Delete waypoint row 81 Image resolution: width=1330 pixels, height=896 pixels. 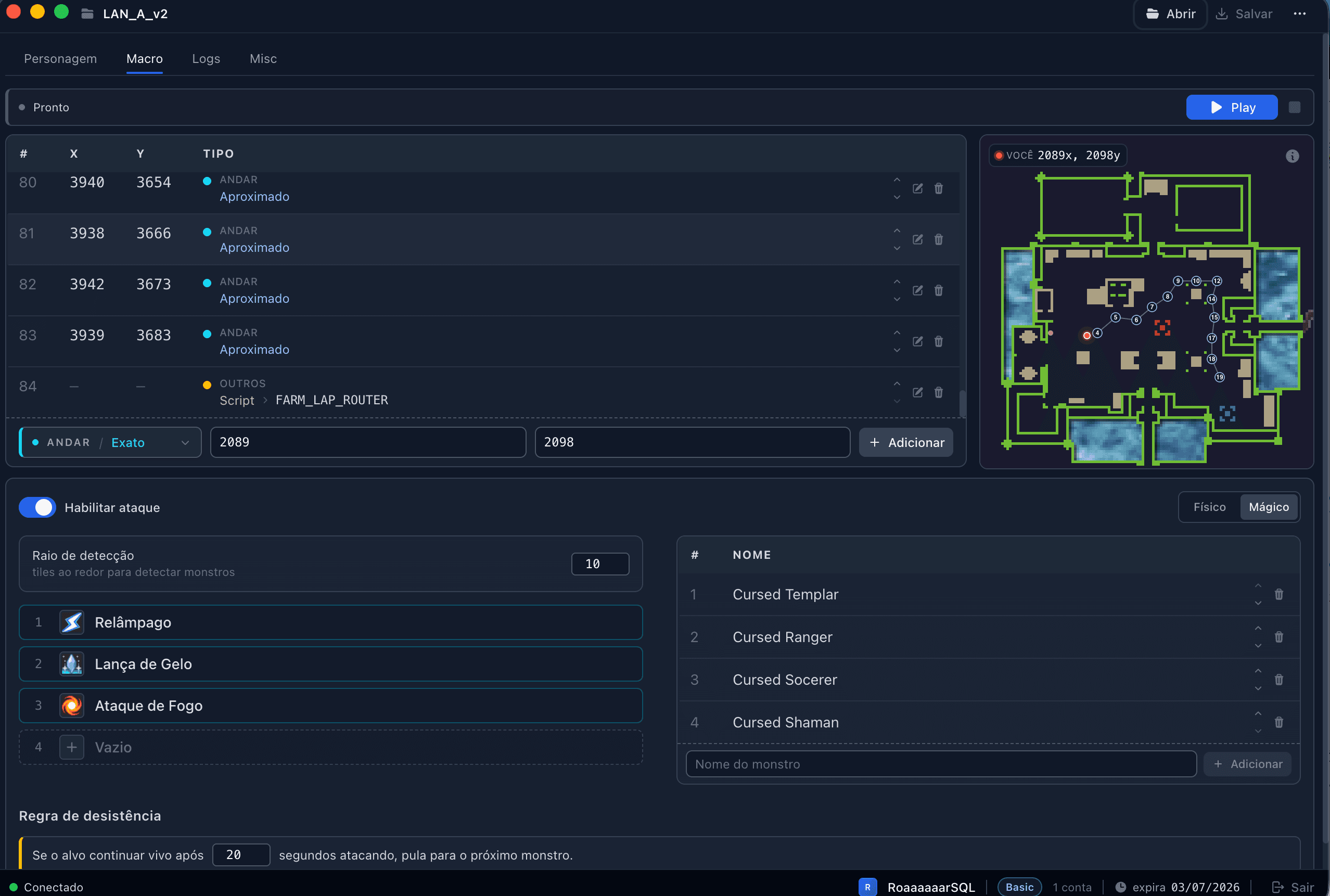[x=939, y=239]
